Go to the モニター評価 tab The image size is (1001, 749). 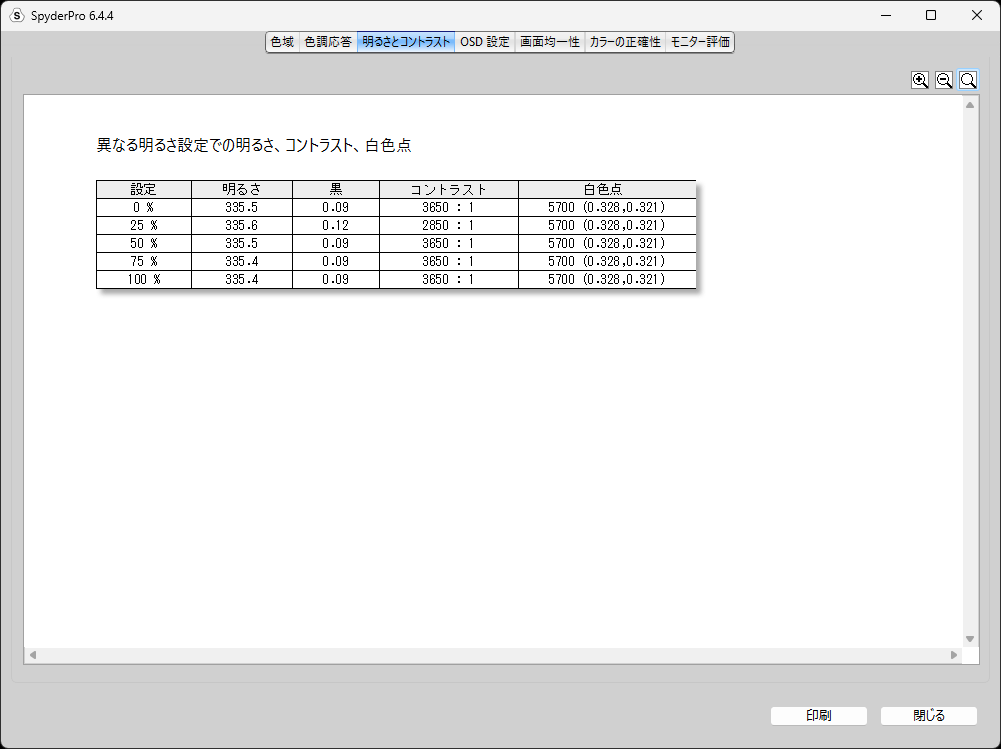click(x=700, y=42)
